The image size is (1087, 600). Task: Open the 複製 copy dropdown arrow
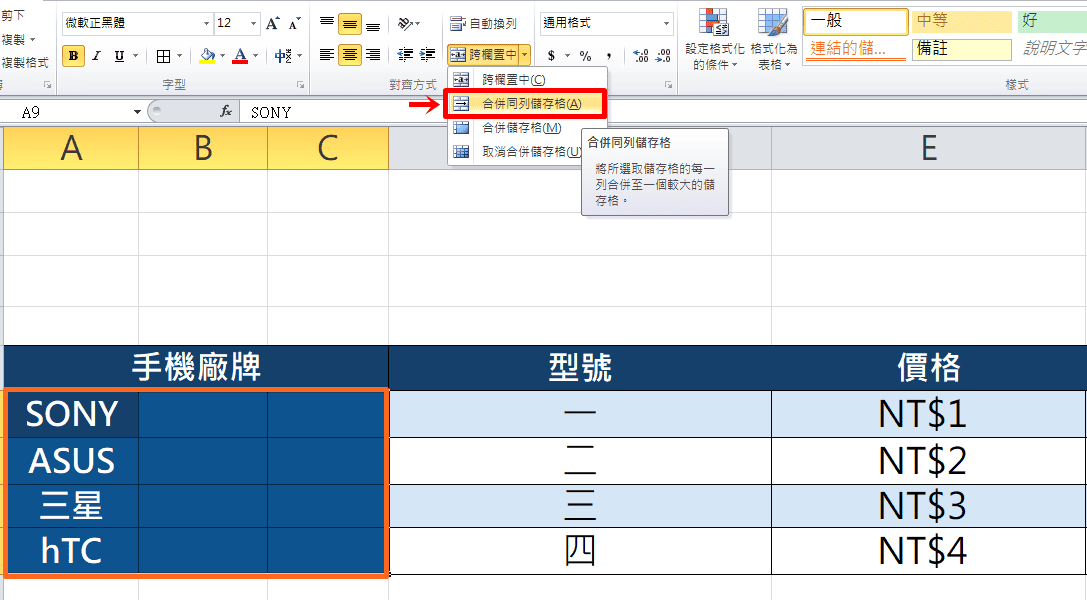[33, 39]
